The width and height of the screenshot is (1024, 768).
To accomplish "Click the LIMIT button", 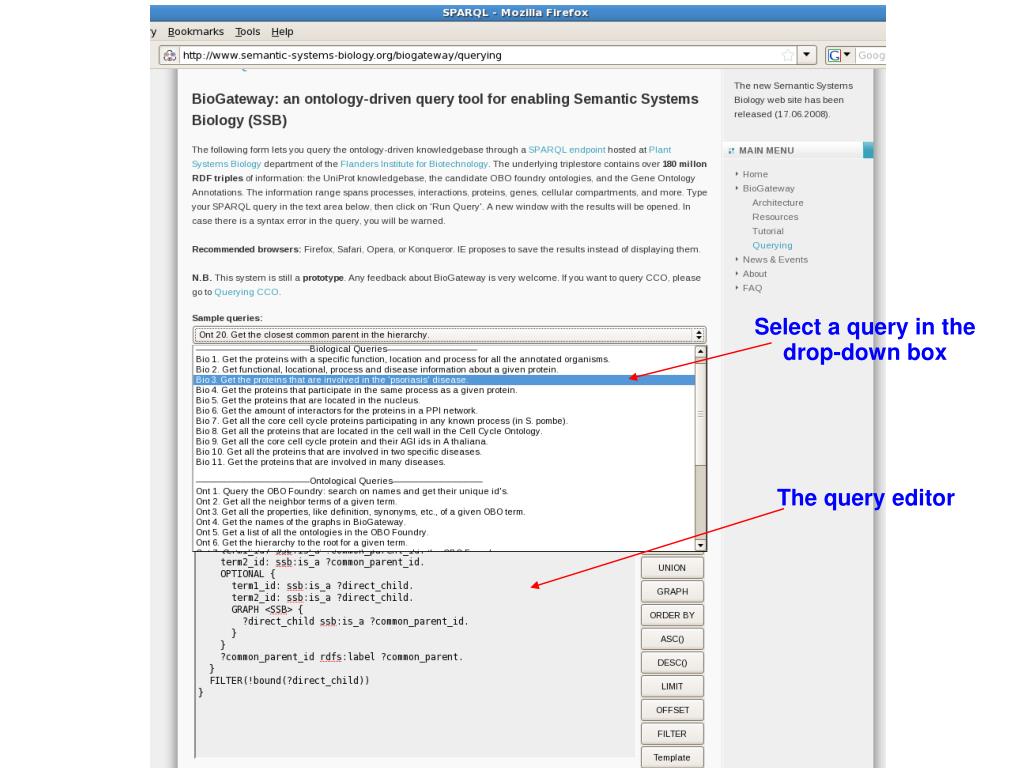I will click(x=672, y=686).
